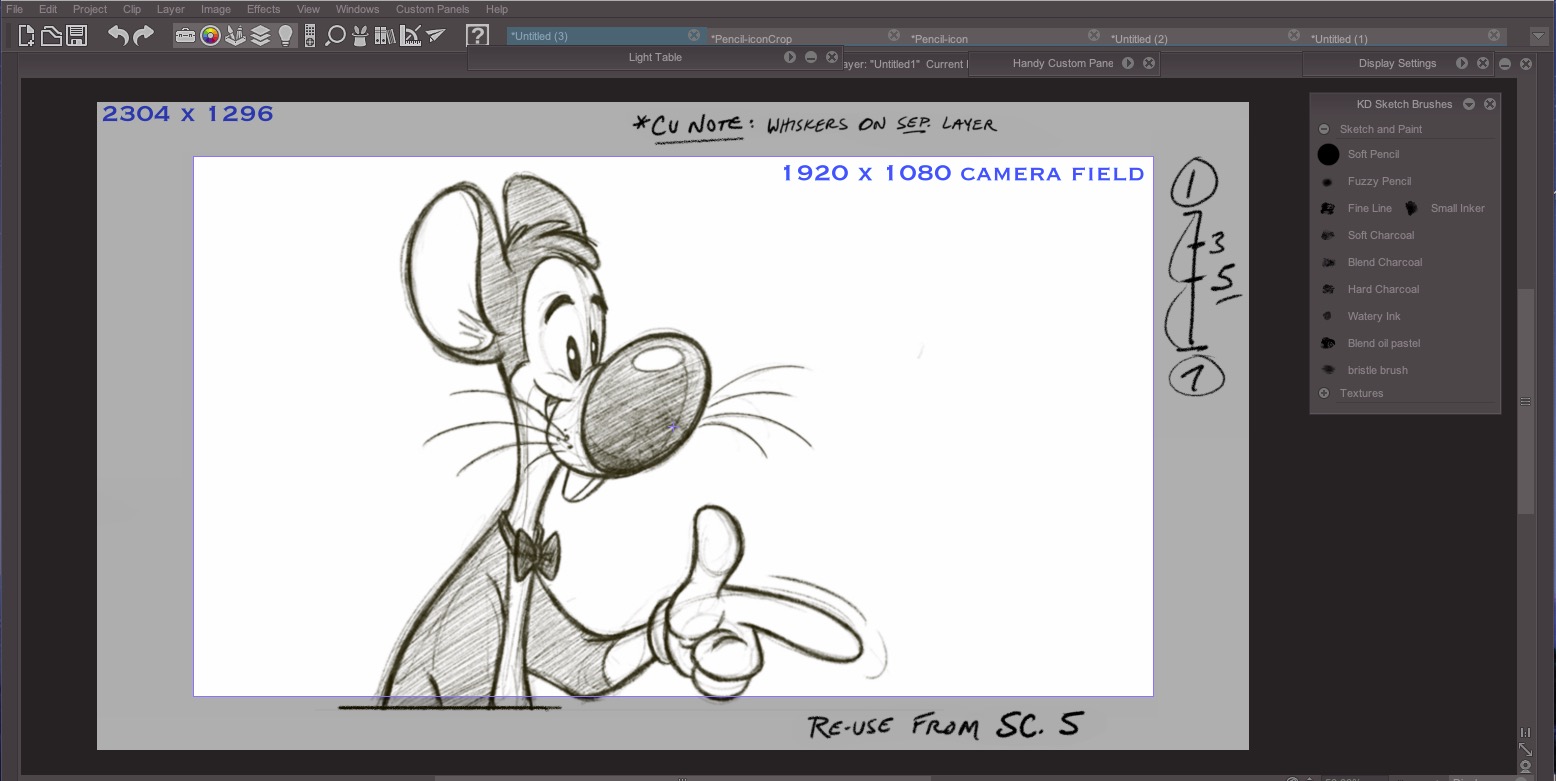Click the vertical scrollbar beside the canvas

(x=1525, y=401)
